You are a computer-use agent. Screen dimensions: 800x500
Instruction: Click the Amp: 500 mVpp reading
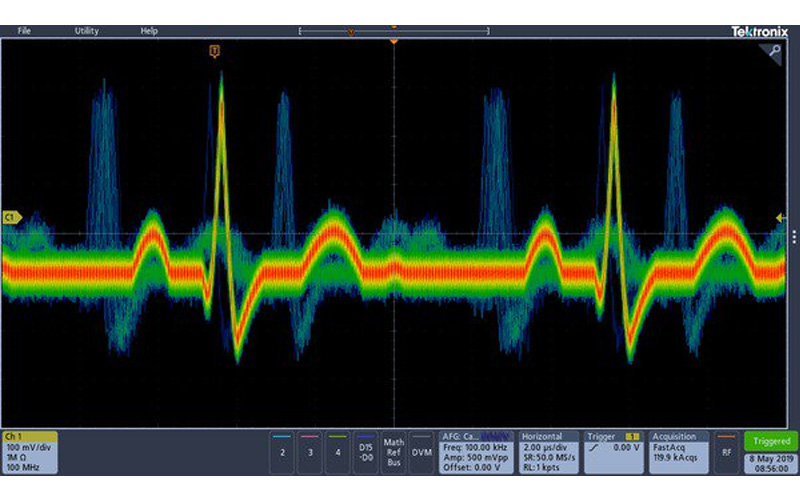[x=474, y=457]
